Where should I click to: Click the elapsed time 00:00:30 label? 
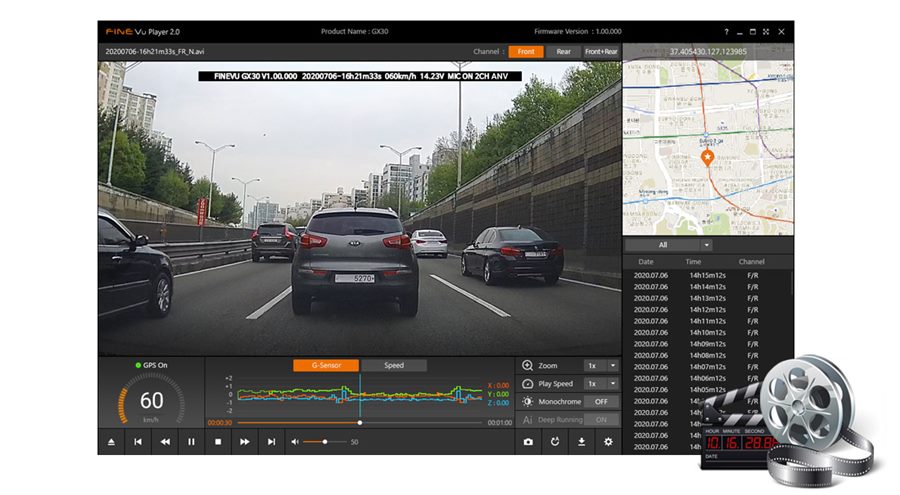coord(220,423)
